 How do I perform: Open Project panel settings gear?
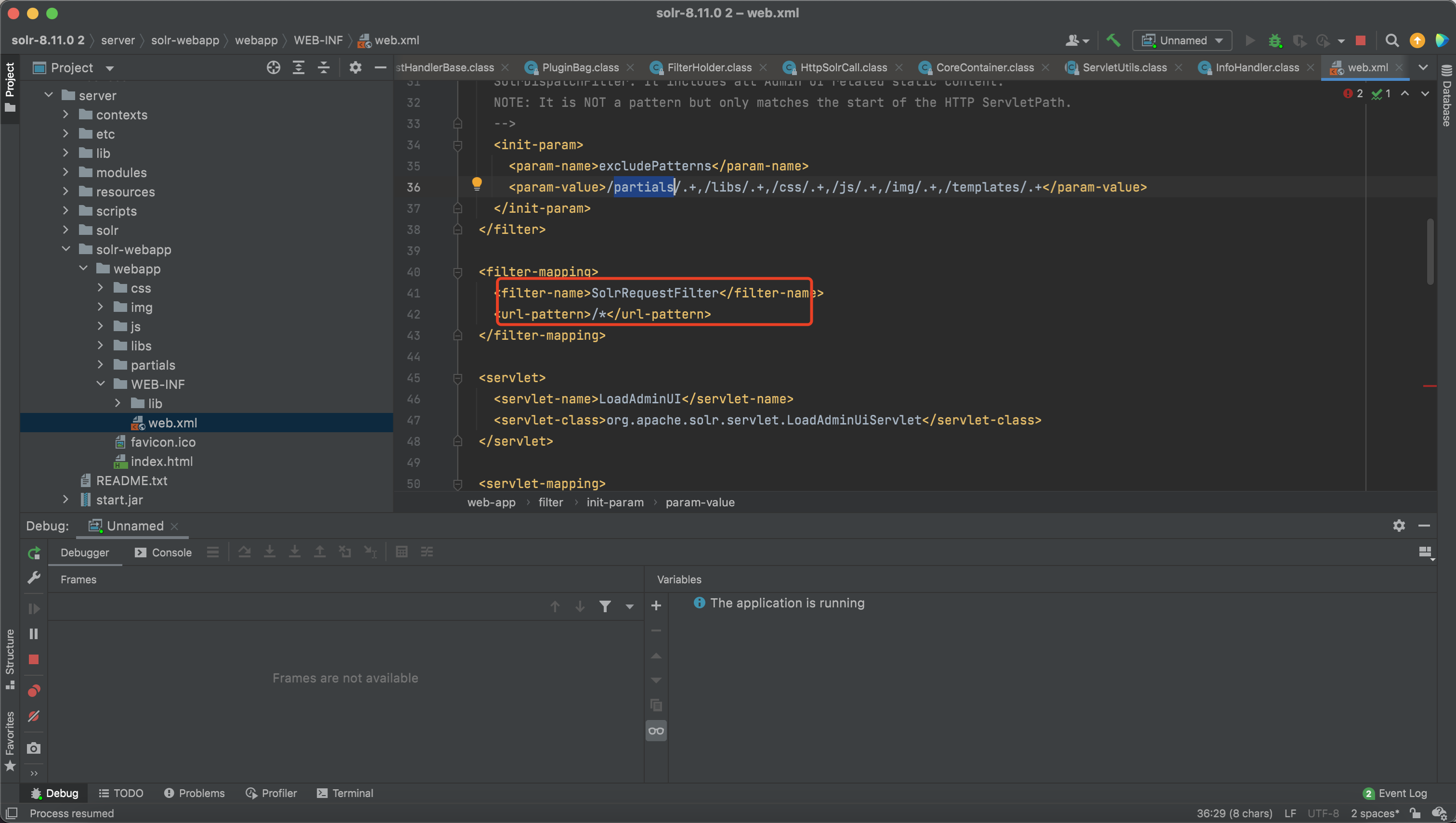[355, 68]
